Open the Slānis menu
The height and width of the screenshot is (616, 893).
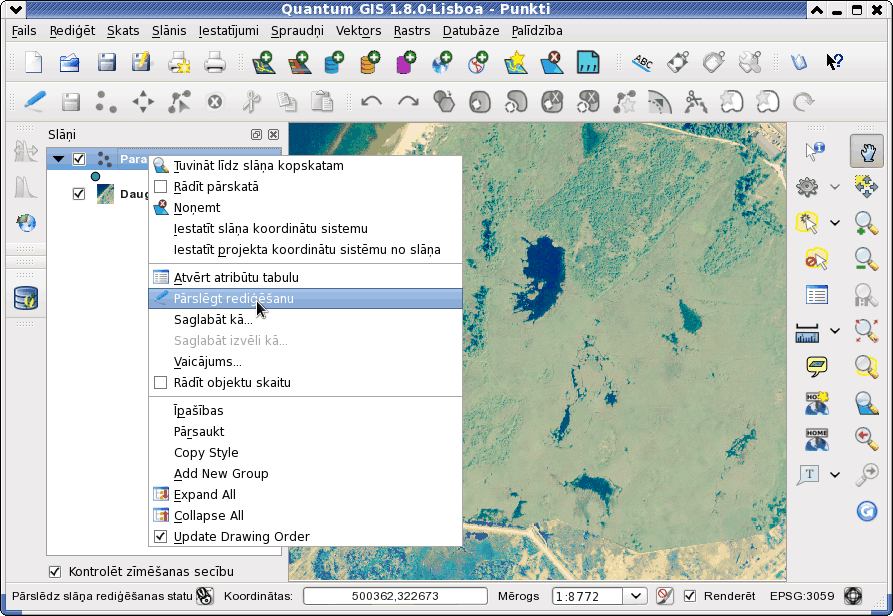click(x=169, y=31)
